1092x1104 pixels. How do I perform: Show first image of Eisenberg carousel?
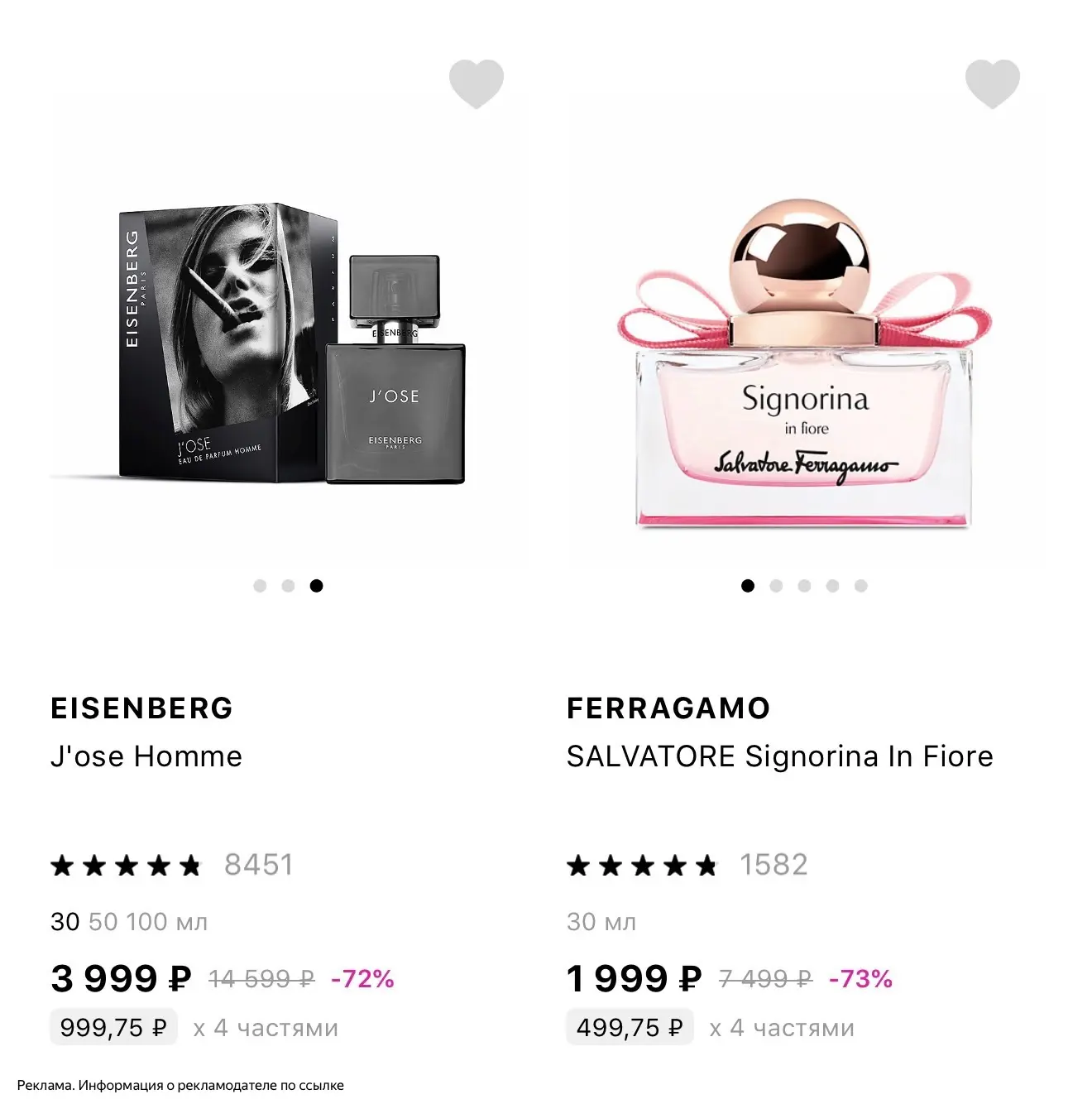pos(260,586)
